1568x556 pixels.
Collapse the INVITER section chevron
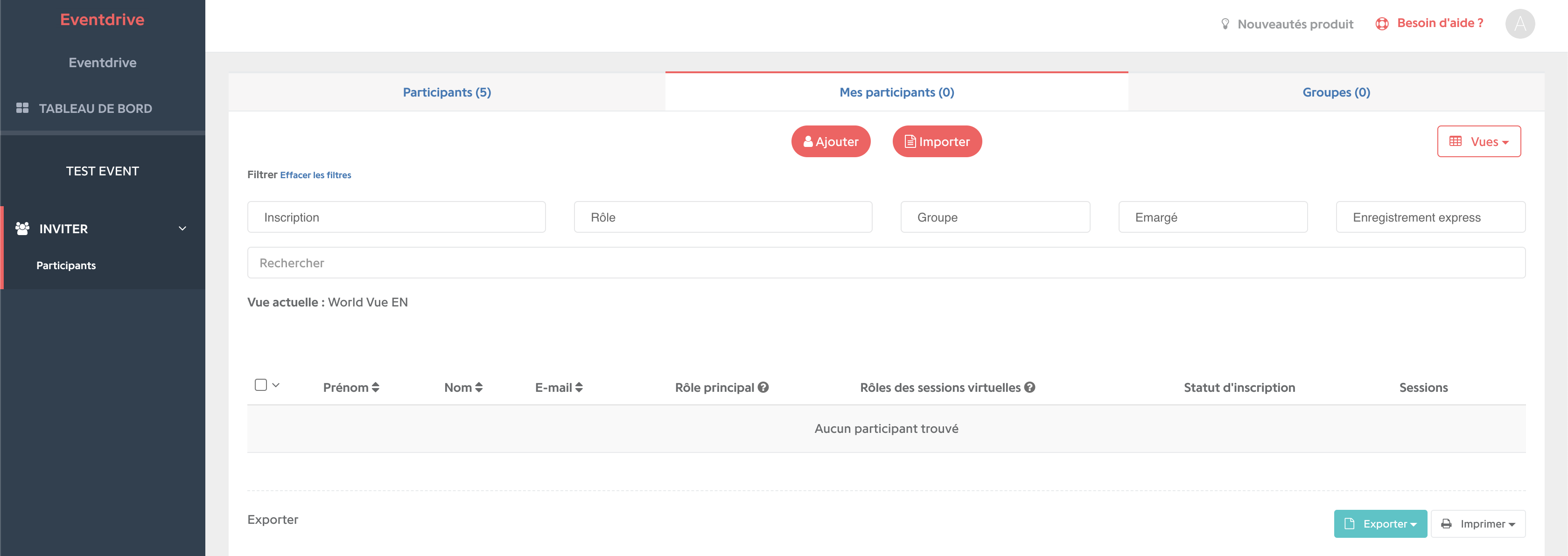pyautogui.click(x=182, y=228)
